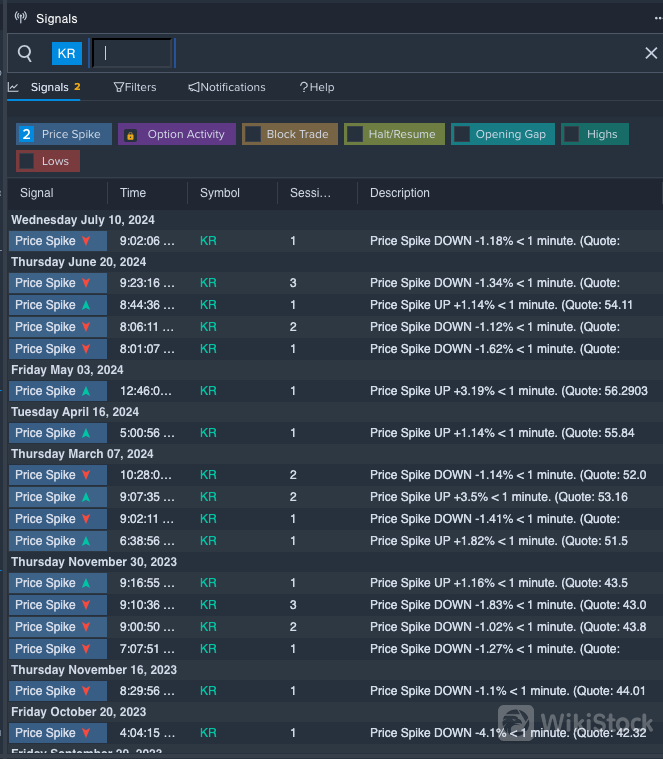The height and width of the screenshot is (759, 663).
Task: Enable the Opening Gap checkbox
Action: click(462, 134)
